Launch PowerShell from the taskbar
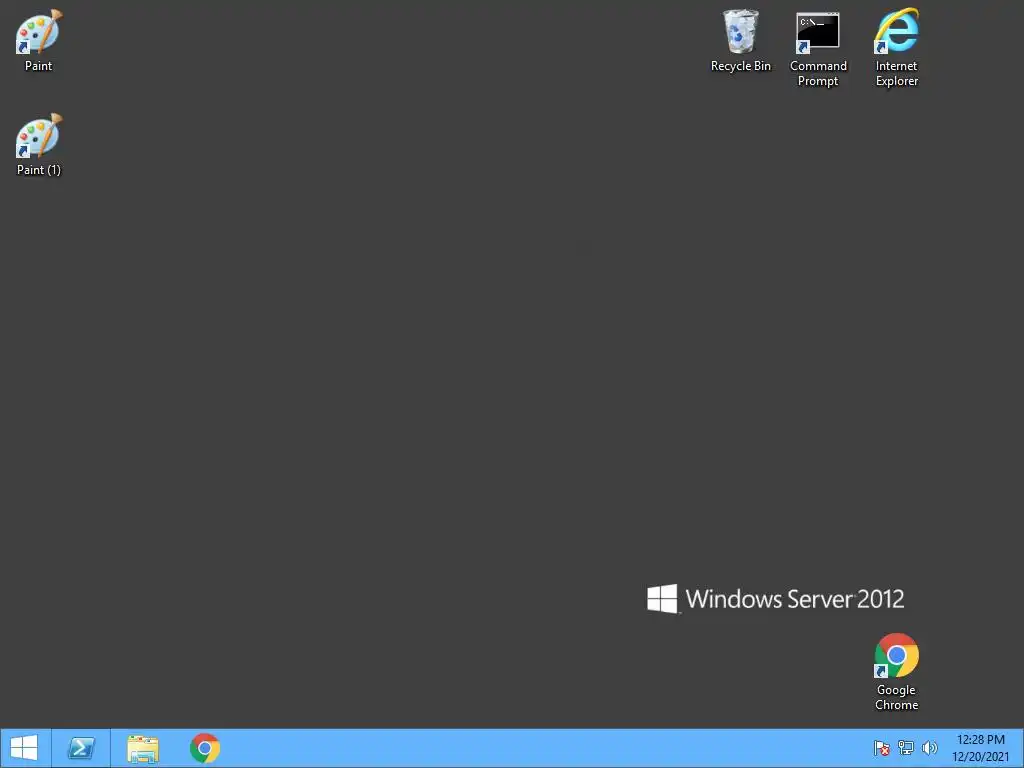Image resolution: width=1024 pixels, height=768 pixels. [x=82, y=748]
